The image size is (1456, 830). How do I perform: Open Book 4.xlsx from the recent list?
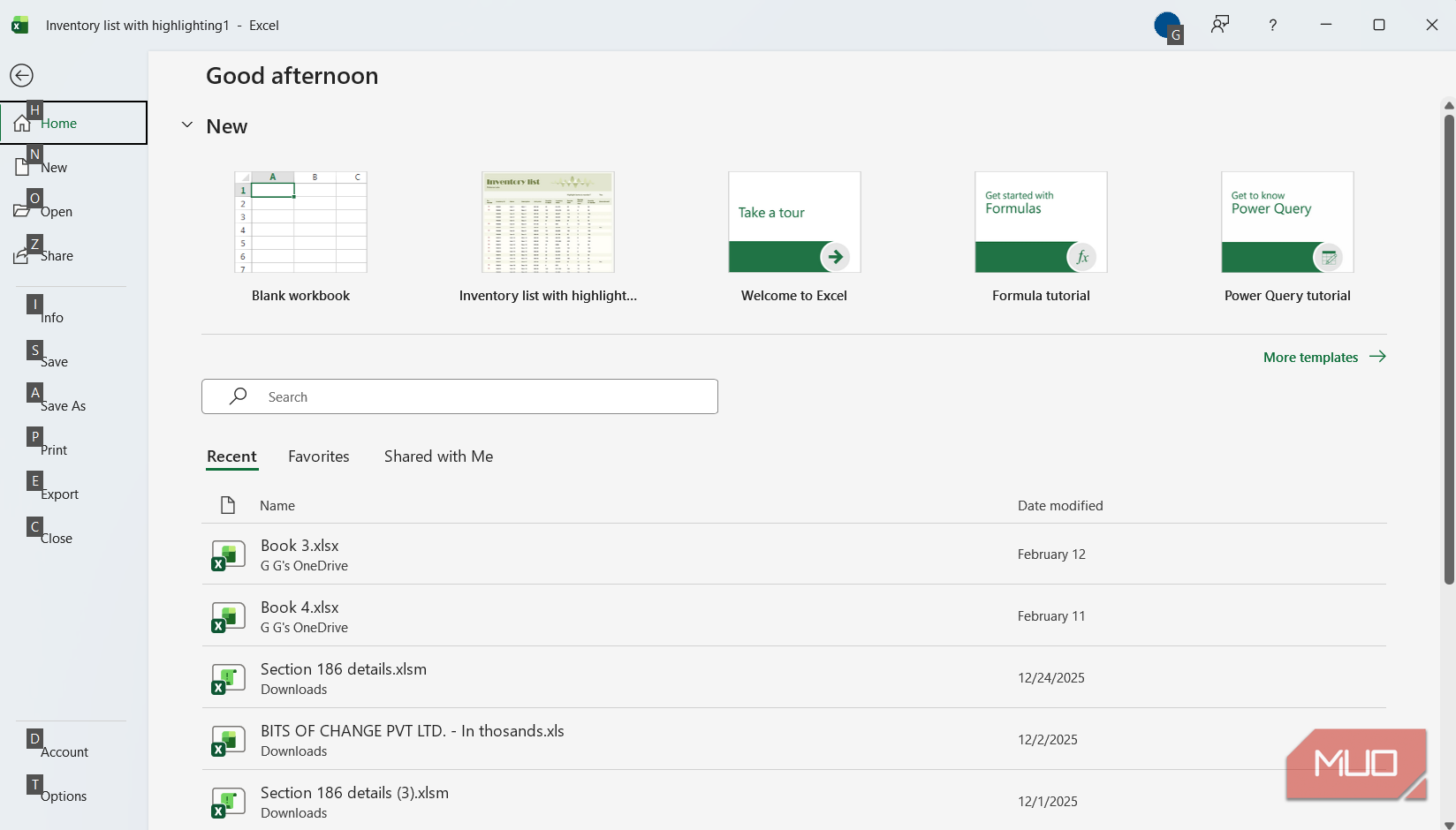[x=793, y=616]
